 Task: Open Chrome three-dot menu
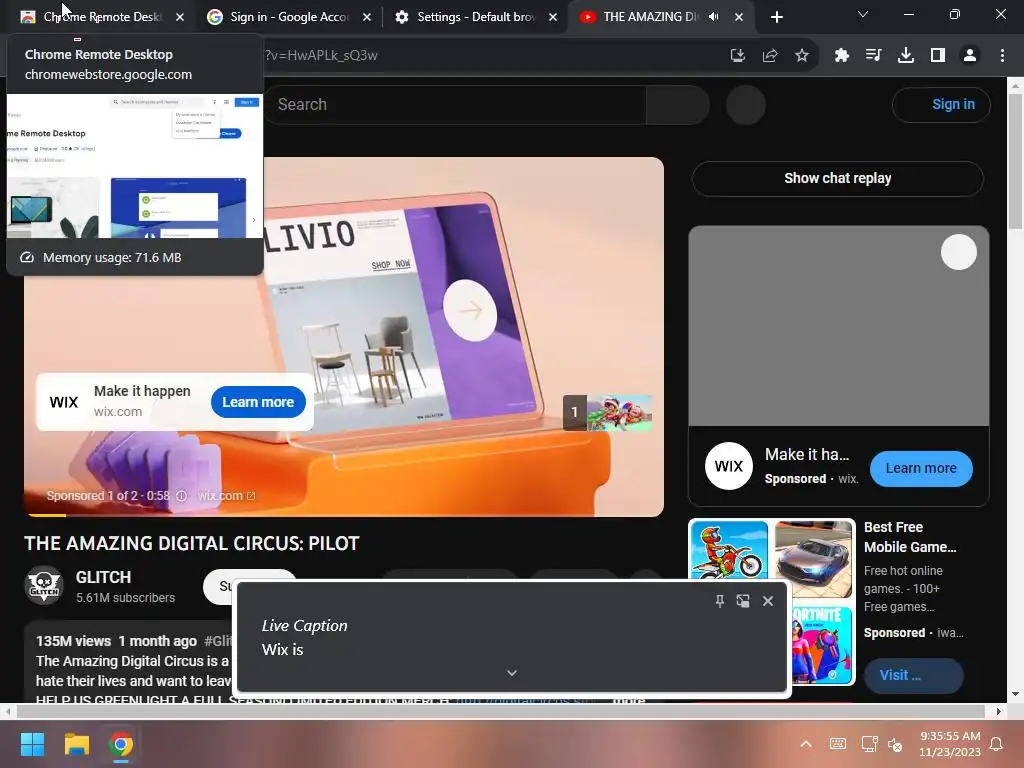(x=1002, y=56)
